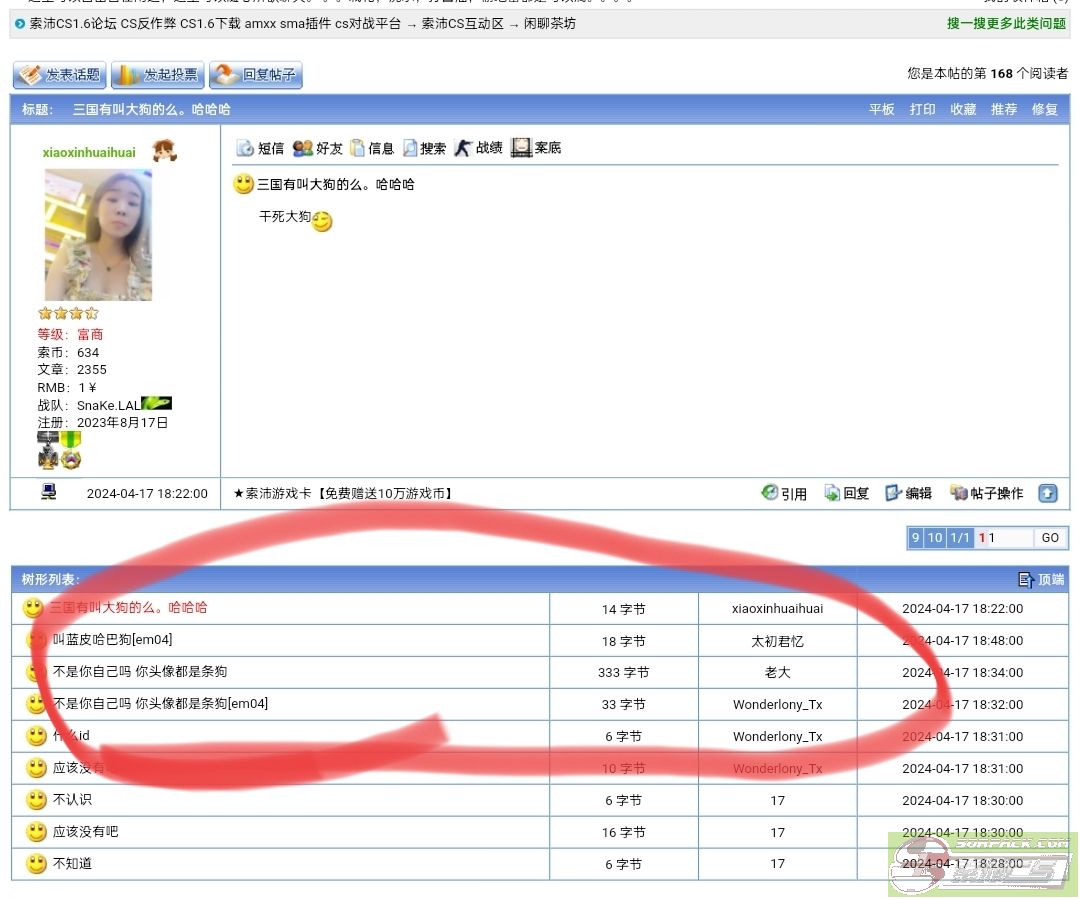Click the 短信 message icon
Image resolution: width=1080 pixels, height=899 pixels.
[245, 148]
